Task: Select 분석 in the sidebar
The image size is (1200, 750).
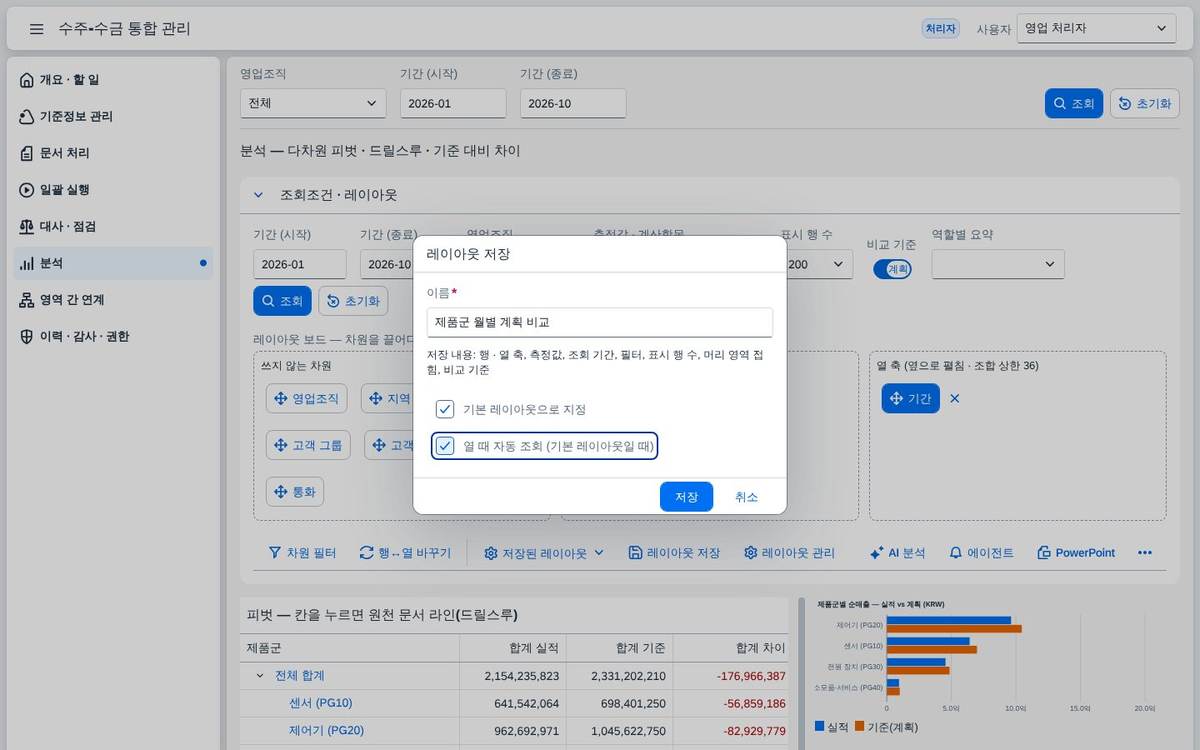Action: click(112, 263)
